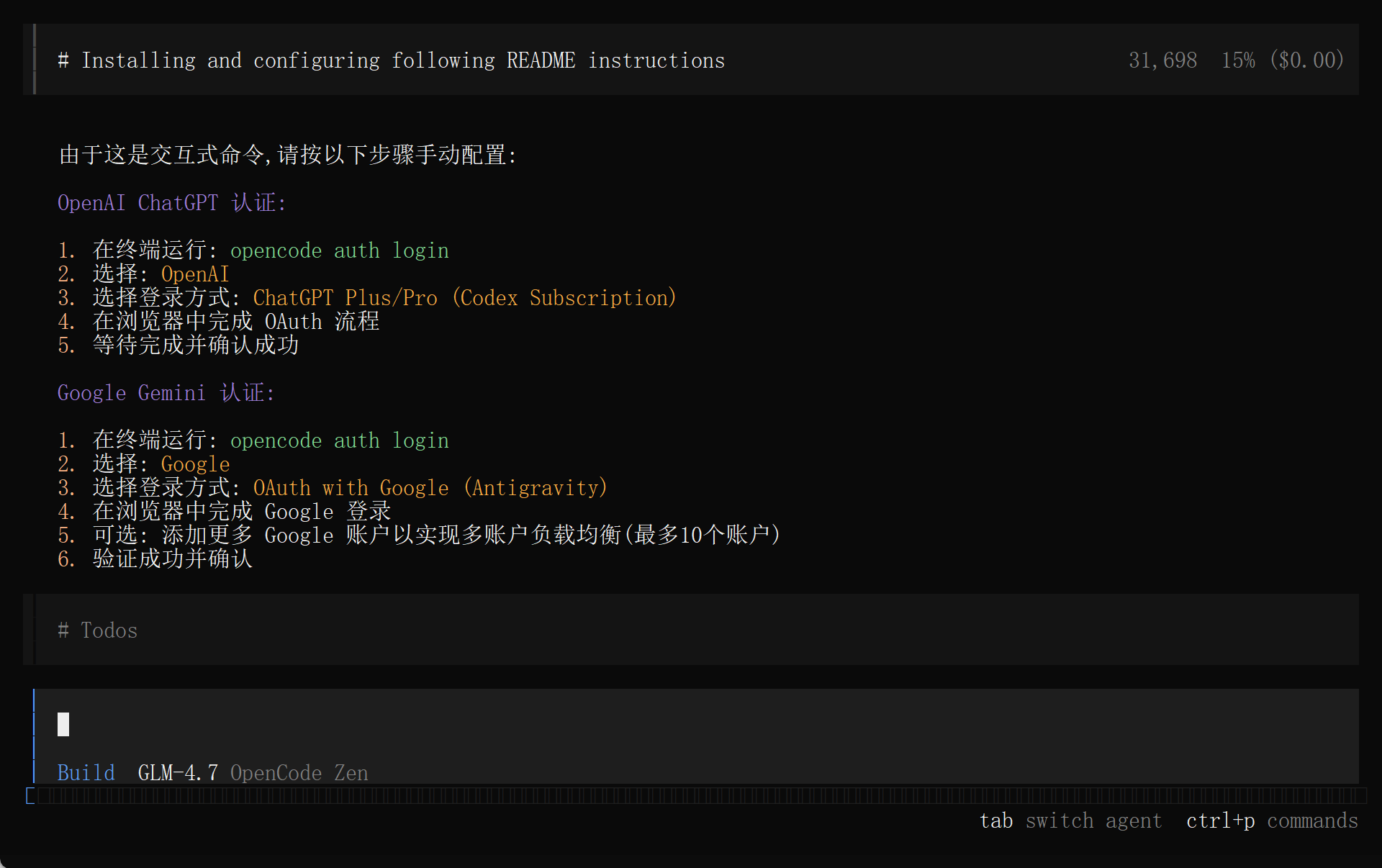Click the first opencode auth login command

pyautogui.click(x=339, y=250)
